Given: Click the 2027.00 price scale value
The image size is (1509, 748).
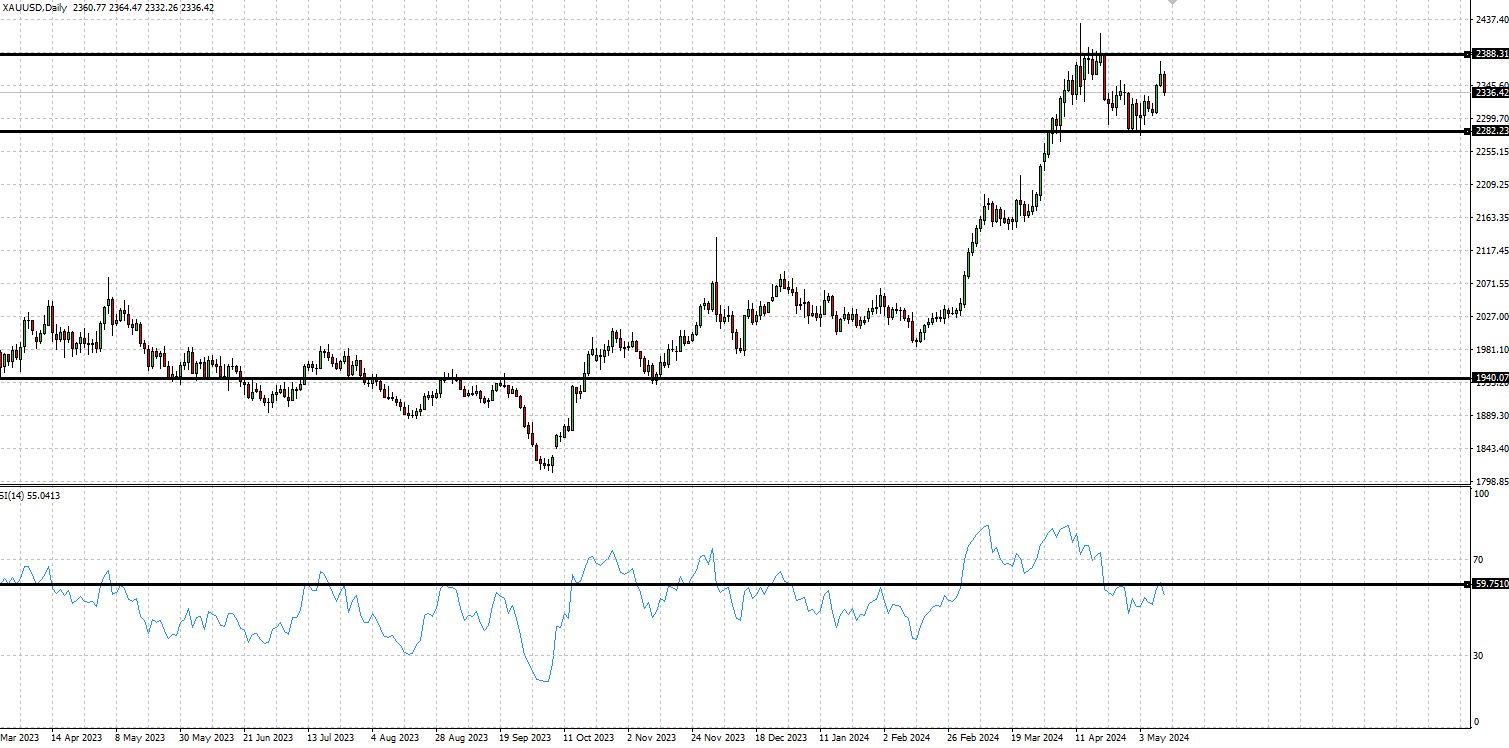Looking at the screenshot, I should pos(1490,317).
